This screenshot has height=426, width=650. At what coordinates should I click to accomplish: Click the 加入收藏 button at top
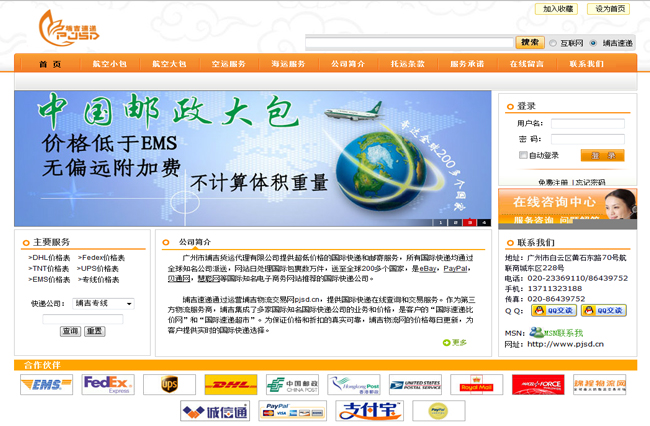pos(558,9)
